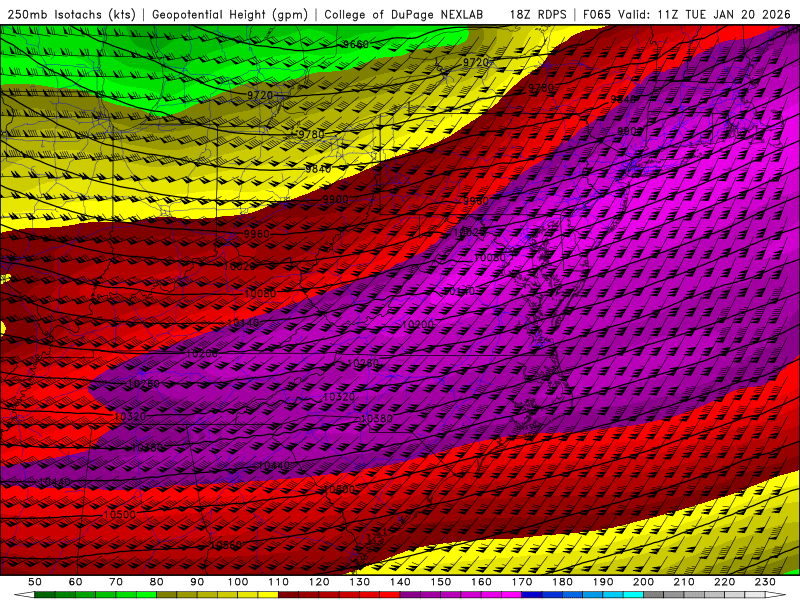Click the 'Valid: 11Z TUE JAN 20 2026' text
Viewport: 800px width, 600px height.
coord(704,14)
